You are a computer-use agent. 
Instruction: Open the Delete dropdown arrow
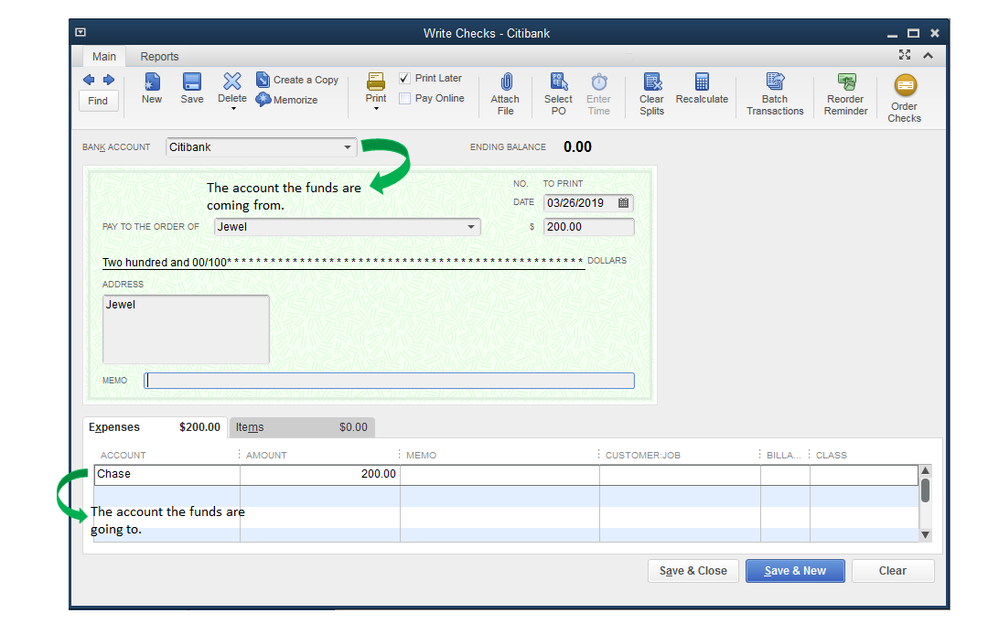coord(233,109)
